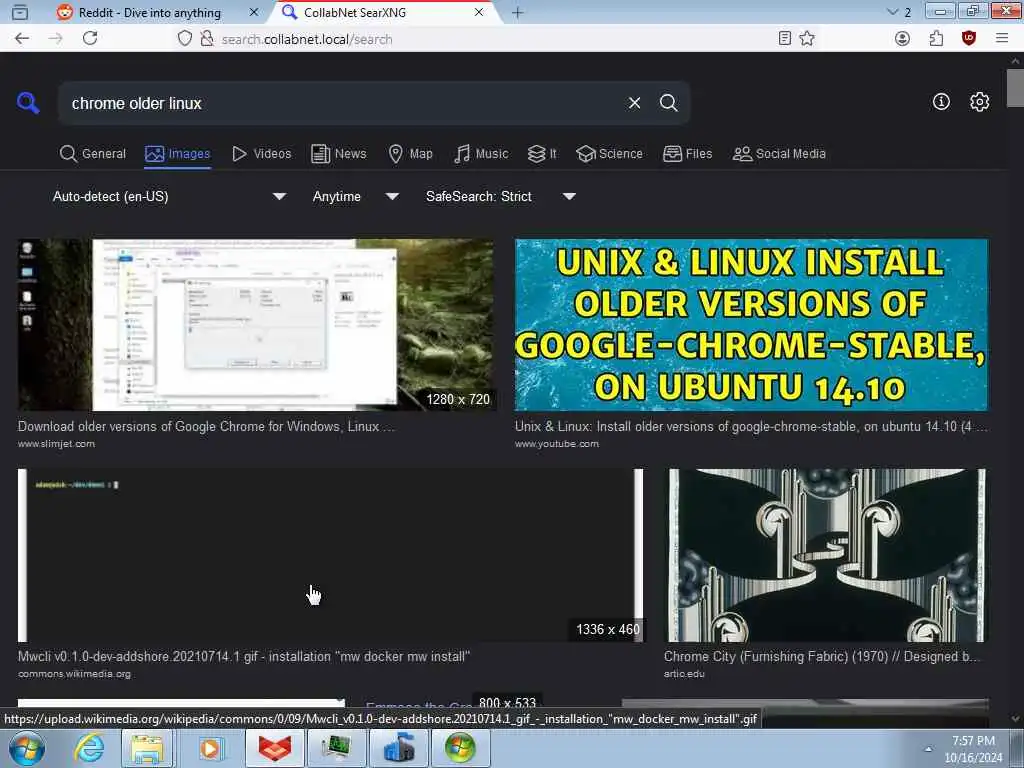Open the About info icon
Screen dimensions: 1024x768
click(941, 102)
